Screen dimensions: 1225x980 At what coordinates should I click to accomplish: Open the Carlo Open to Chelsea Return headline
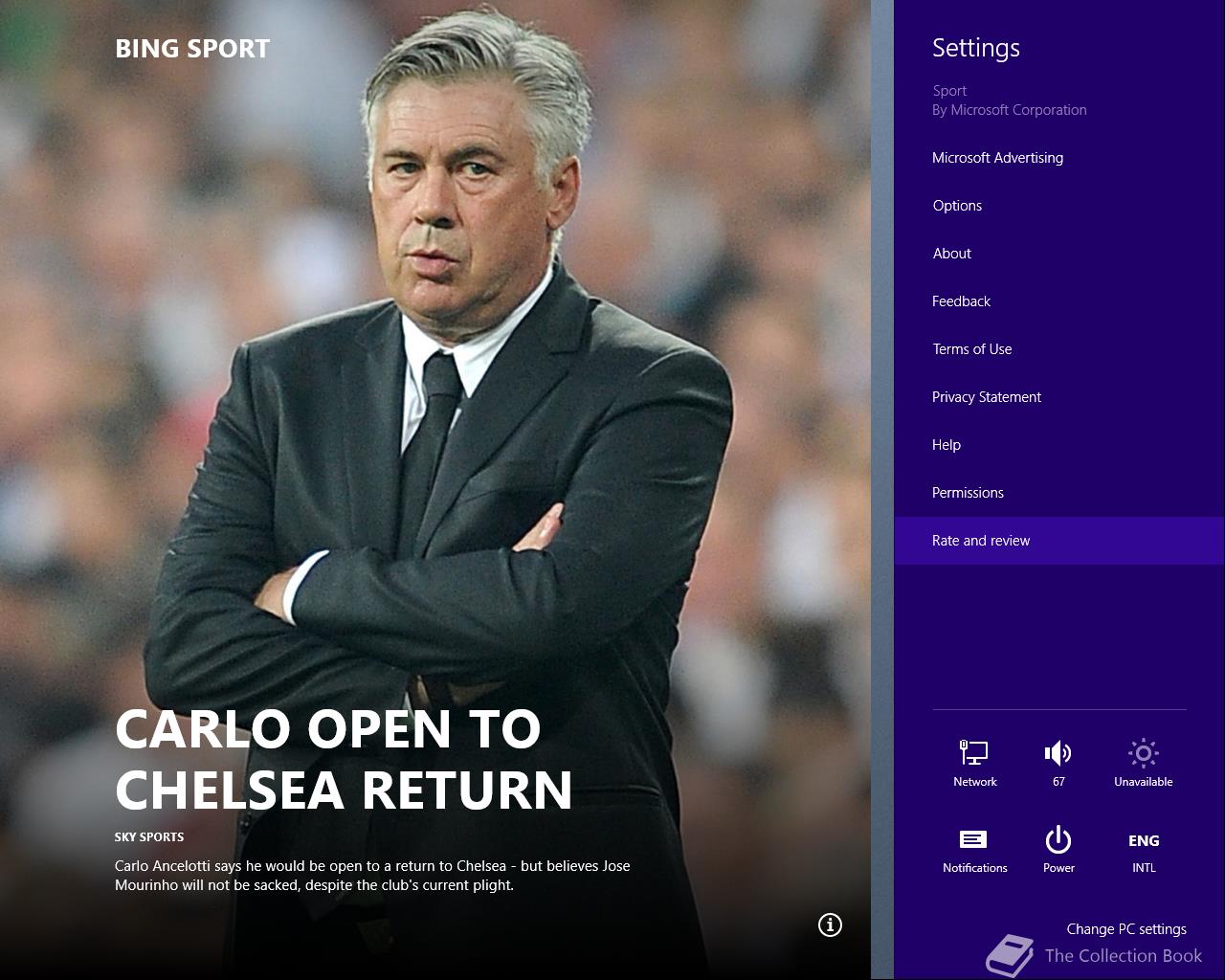[x=344, y=760]
